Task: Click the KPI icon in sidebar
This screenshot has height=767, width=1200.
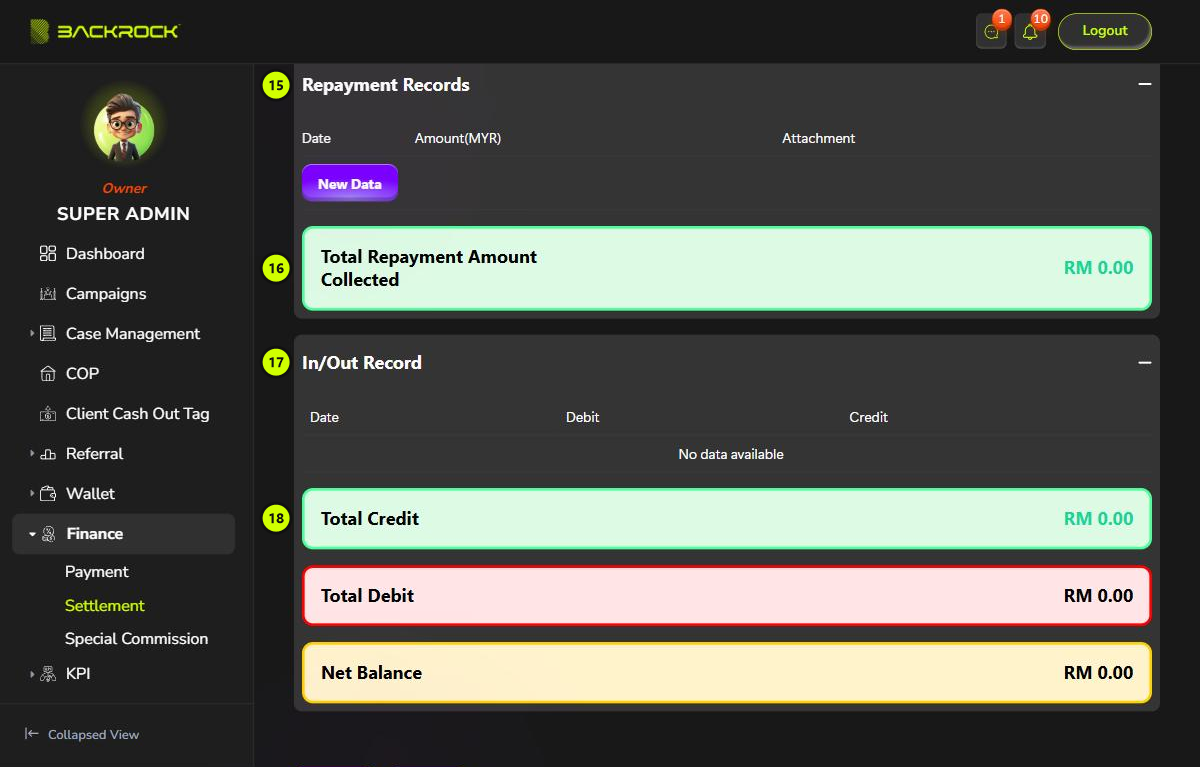Action: [x=48, y=674]
